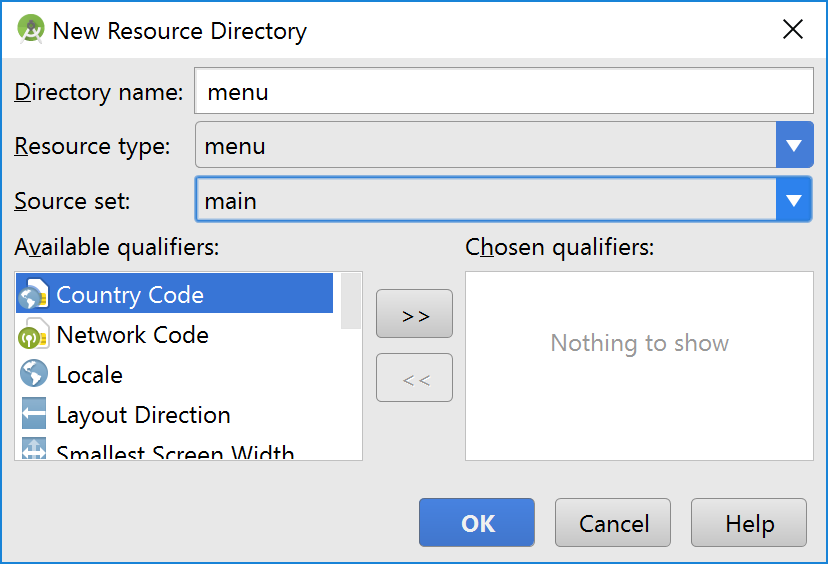
Task: Remove qualifier with the << button
Action: [414, 378]
